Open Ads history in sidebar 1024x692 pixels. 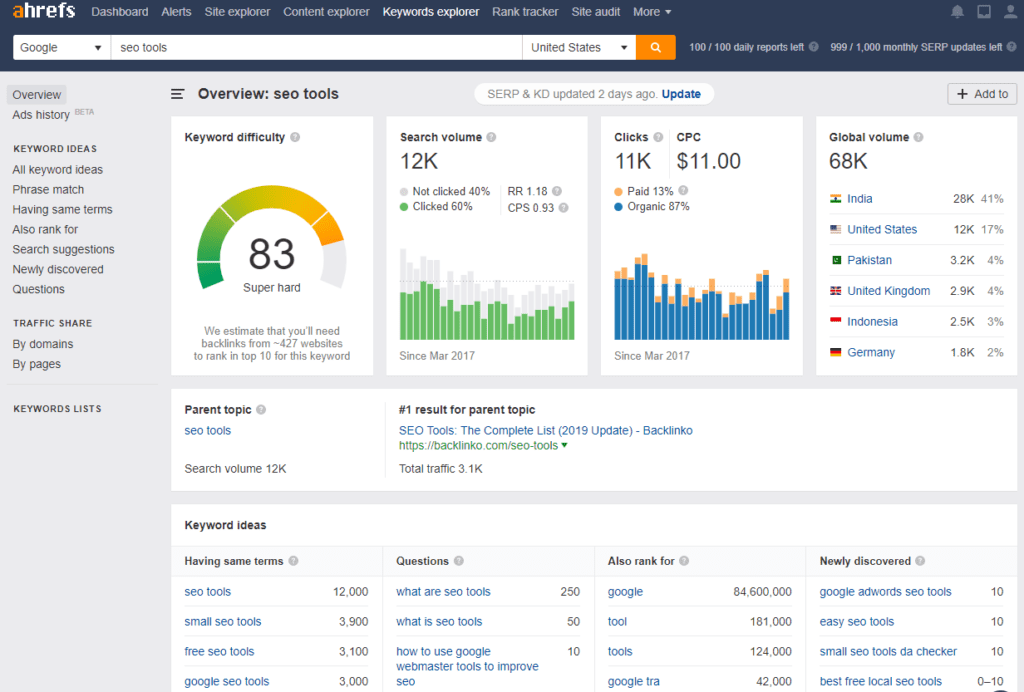pyautogui.click(x=40, y=115)
